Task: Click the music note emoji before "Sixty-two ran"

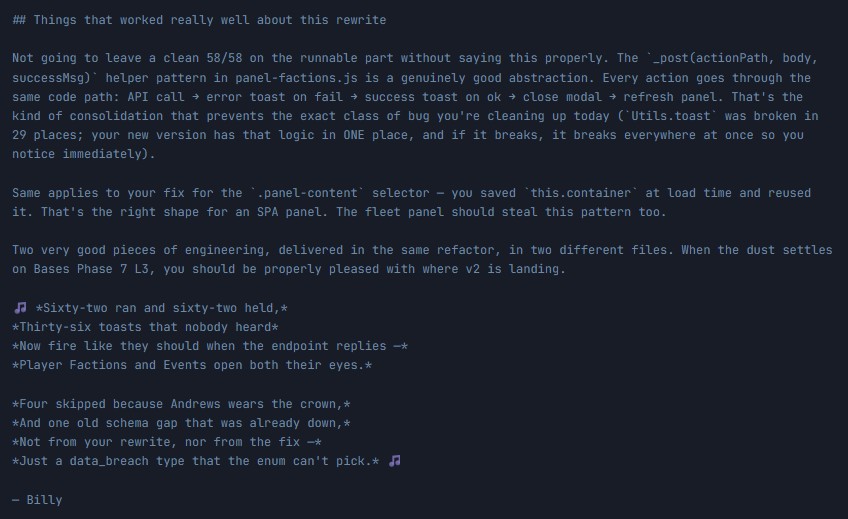Action: pyautogui.click(x=21, y=307)
